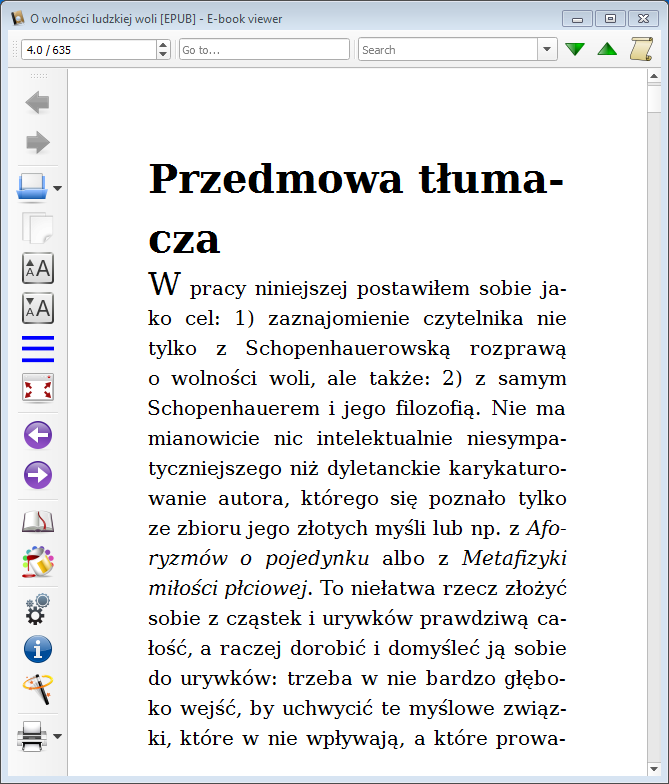
Task: Open recent books dropdown arrow beside open icon
Action: click(58, 188)
